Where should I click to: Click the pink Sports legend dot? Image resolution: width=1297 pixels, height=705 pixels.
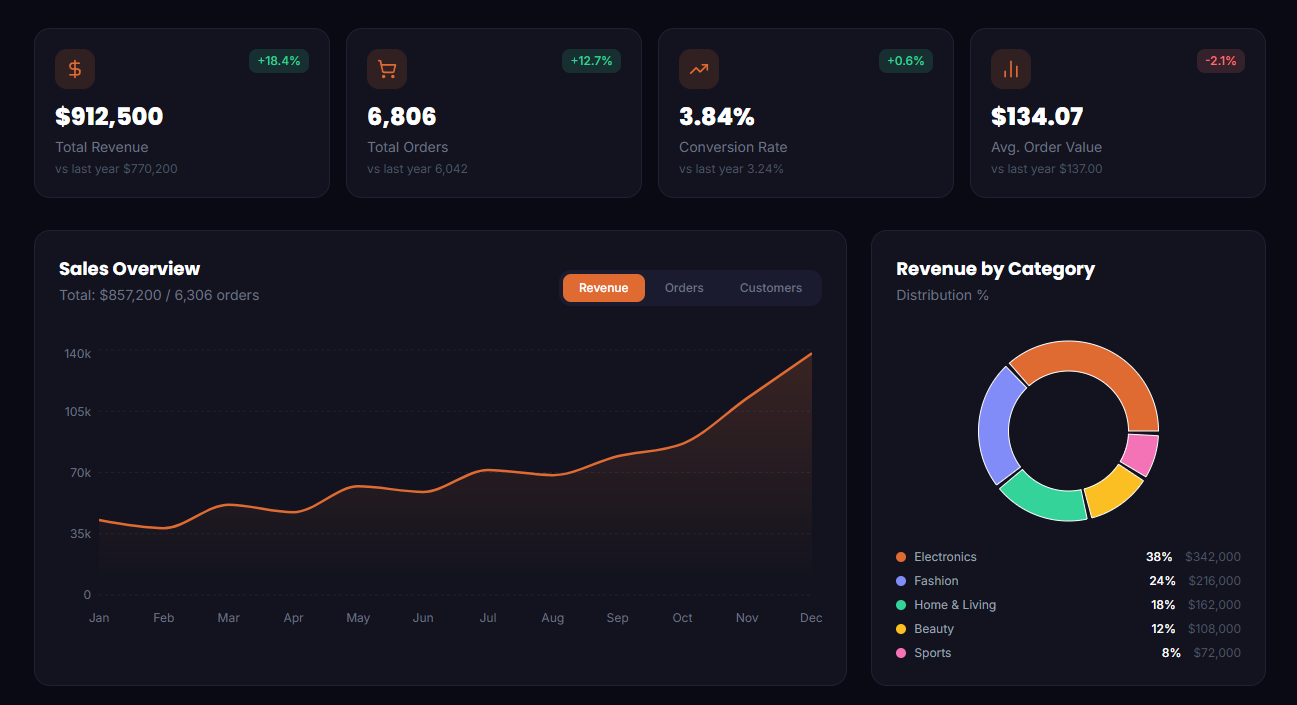[901, 653]
